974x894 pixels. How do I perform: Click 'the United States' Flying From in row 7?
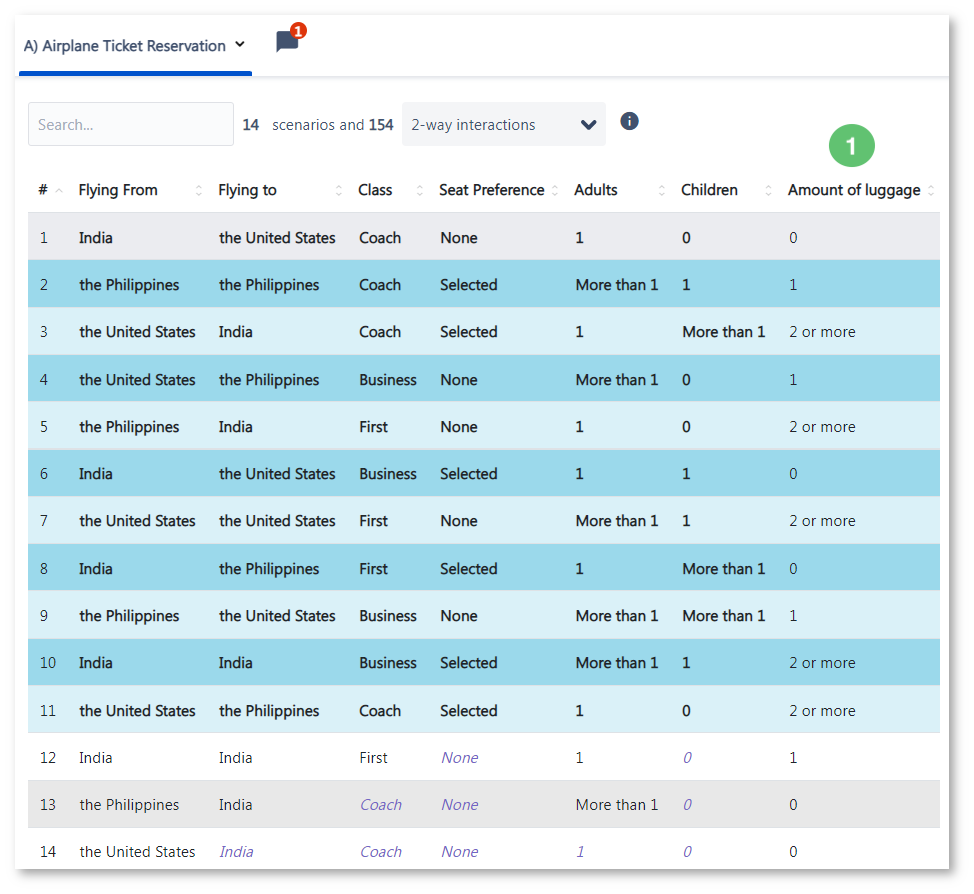(137, 521)
